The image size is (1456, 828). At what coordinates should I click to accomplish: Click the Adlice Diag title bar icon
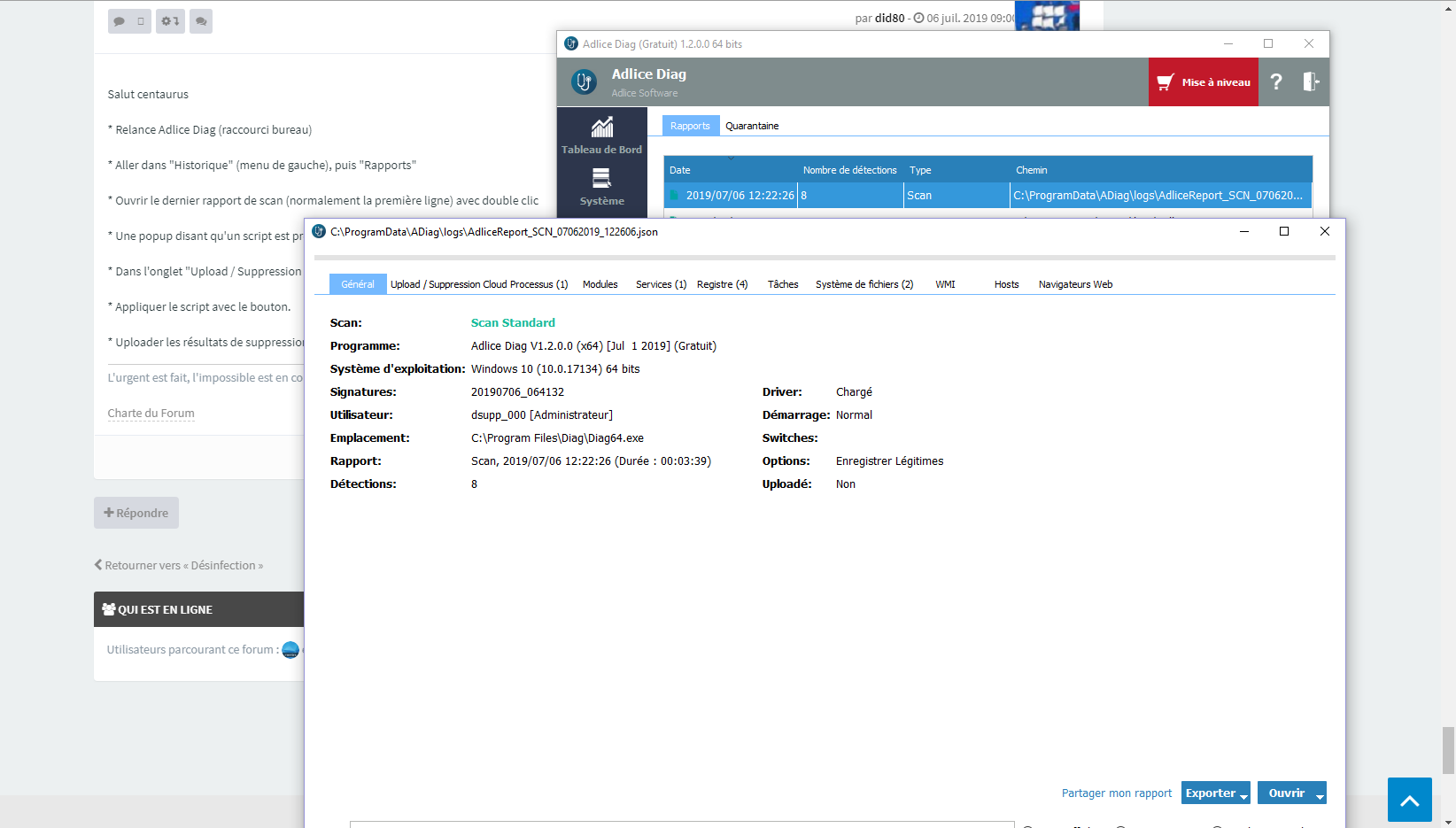tap(571, 43)
